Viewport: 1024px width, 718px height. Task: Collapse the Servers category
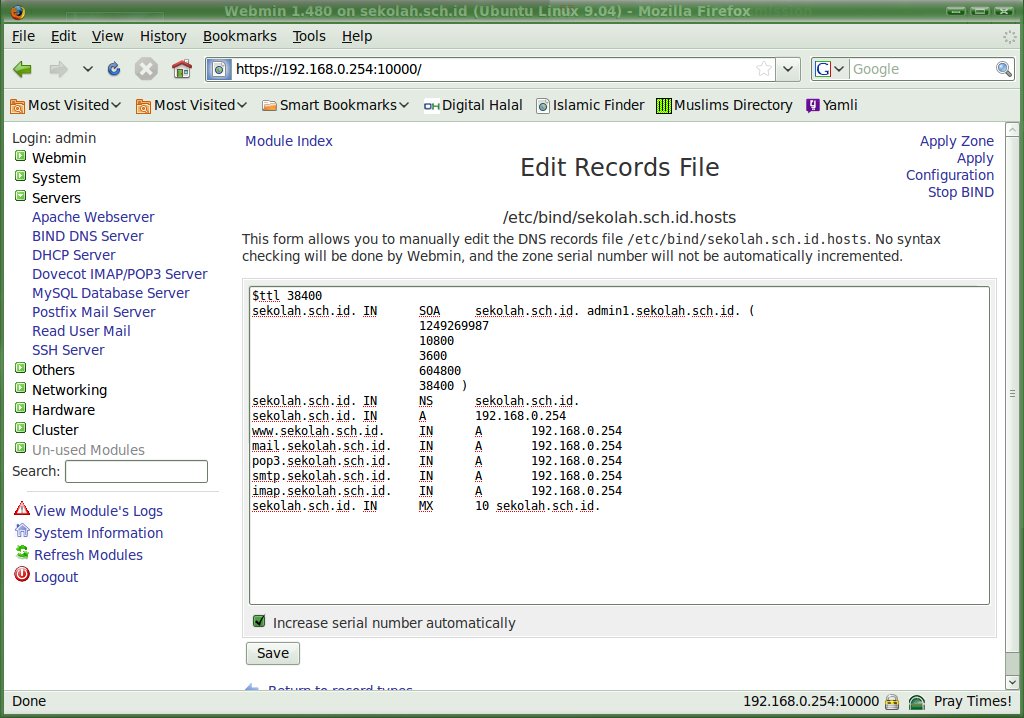(20, 198)
